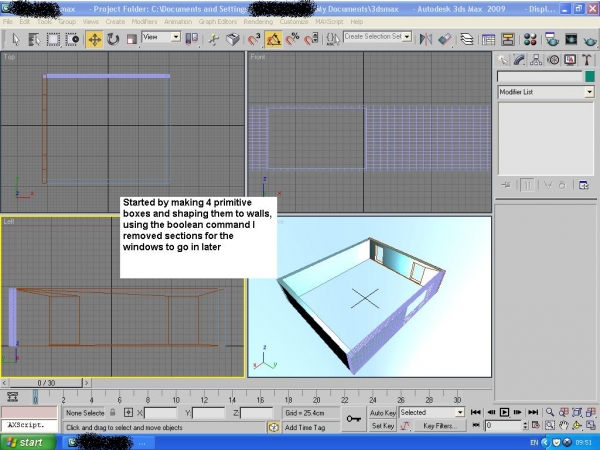Viewport: 600px width, 450px height.
Task: Click Pin Stack icon
Action: [x=506, y=185]
